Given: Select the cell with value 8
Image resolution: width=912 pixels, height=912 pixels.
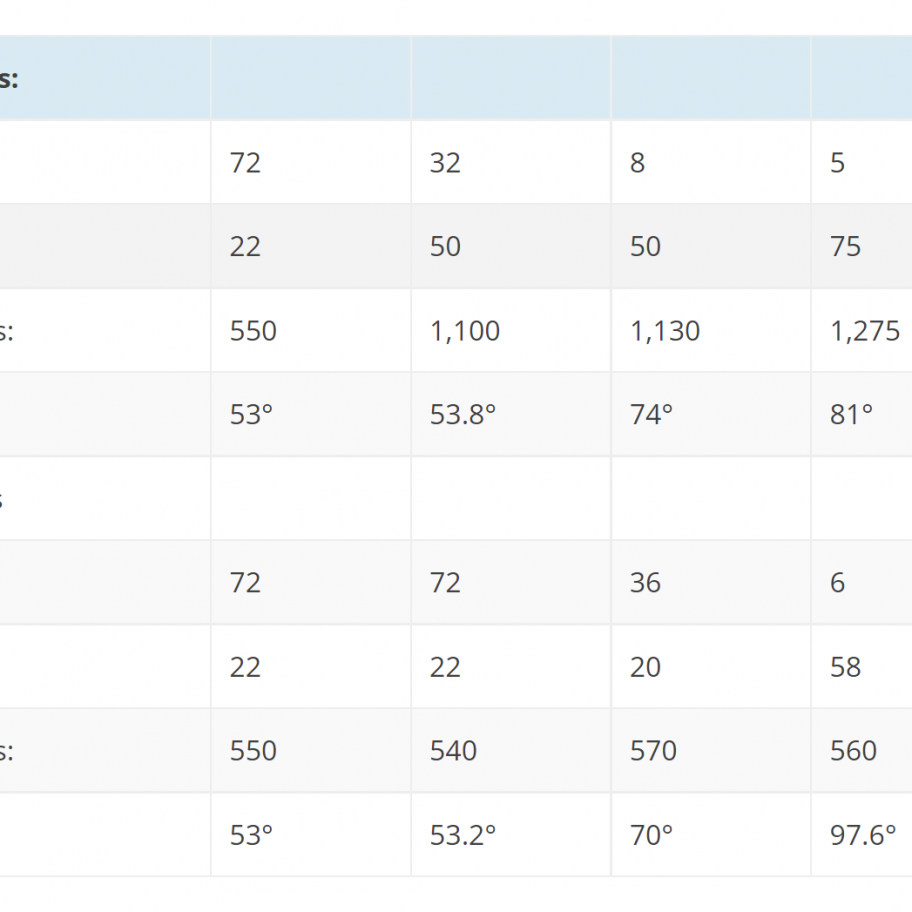Looking at the screenshot, I should coord(711,162).
